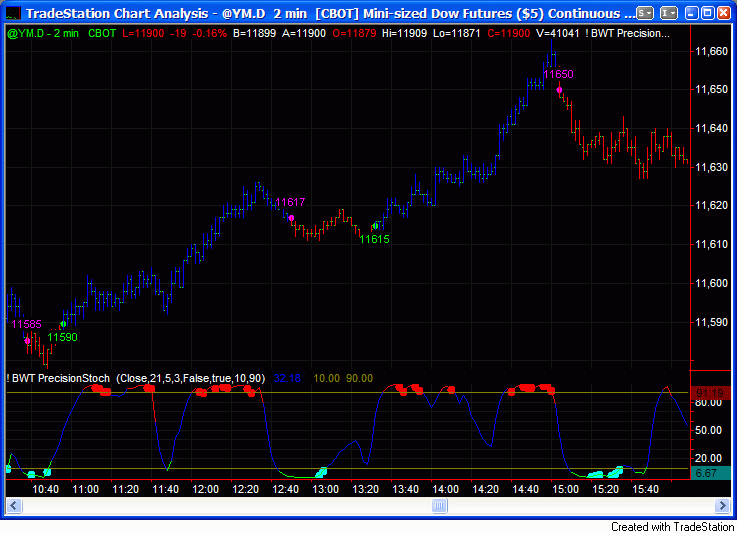Click the magenta '11585' signal price label
Viewport: 737px width, 533px height.
(x=26, y=324)
